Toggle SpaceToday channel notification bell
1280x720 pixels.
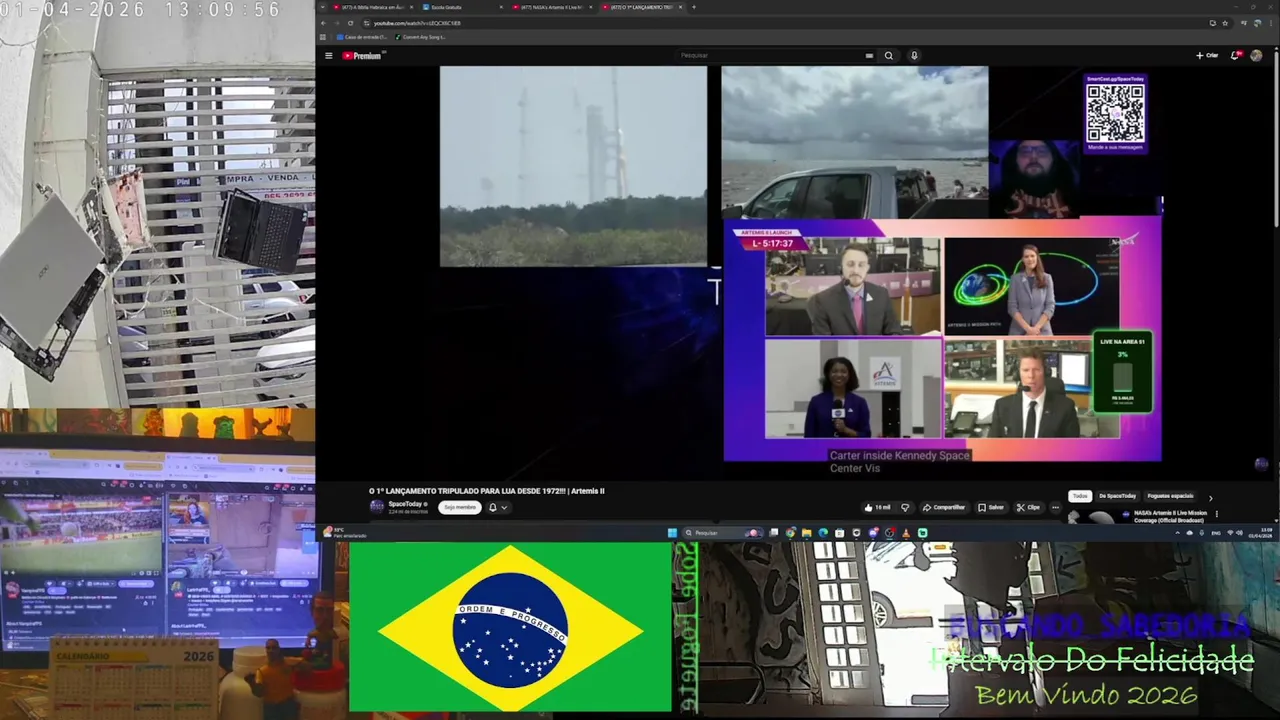point(493,507)
